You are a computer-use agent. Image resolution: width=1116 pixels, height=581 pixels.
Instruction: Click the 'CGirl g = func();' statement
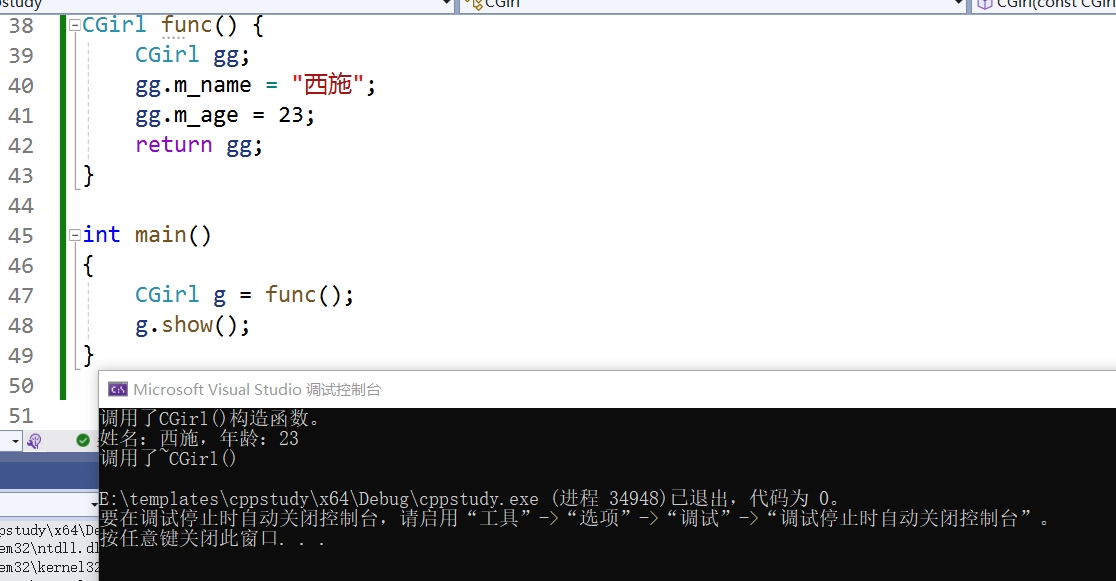click(x=244, y=295)
